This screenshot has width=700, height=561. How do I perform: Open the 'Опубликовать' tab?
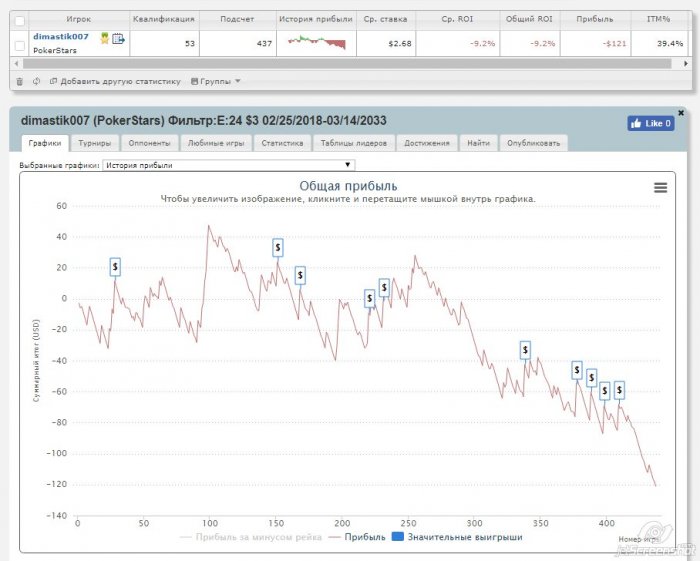533,143
